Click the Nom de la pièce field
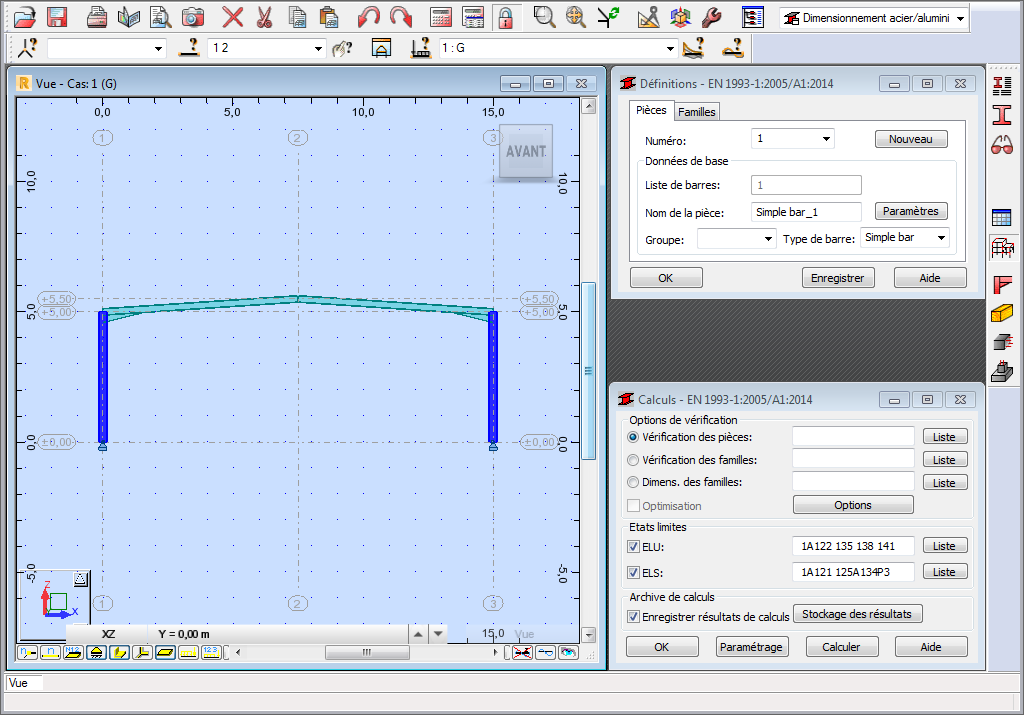1024x715 pixels. pyautogui.click(x=806, y=212)
